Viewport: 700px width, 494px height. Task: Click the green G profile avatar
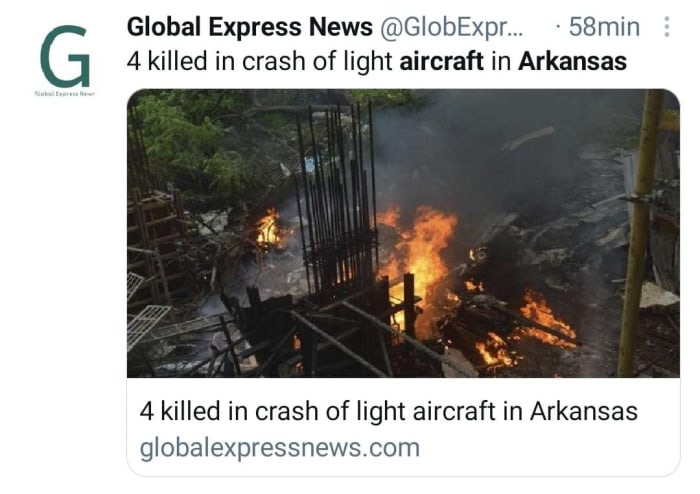[x=65, y=57]
